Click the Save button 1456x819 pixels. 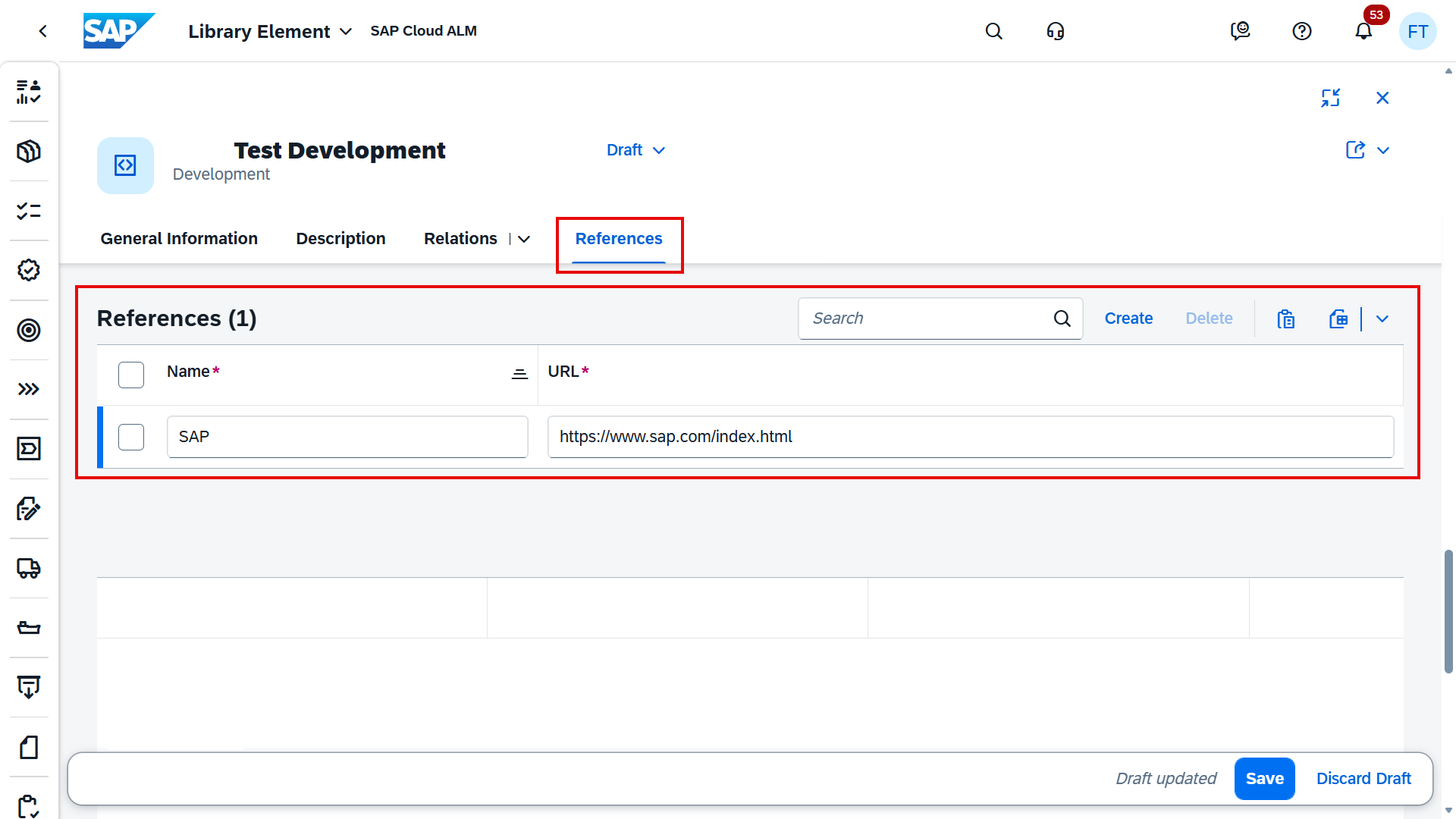coord(1264,779)
